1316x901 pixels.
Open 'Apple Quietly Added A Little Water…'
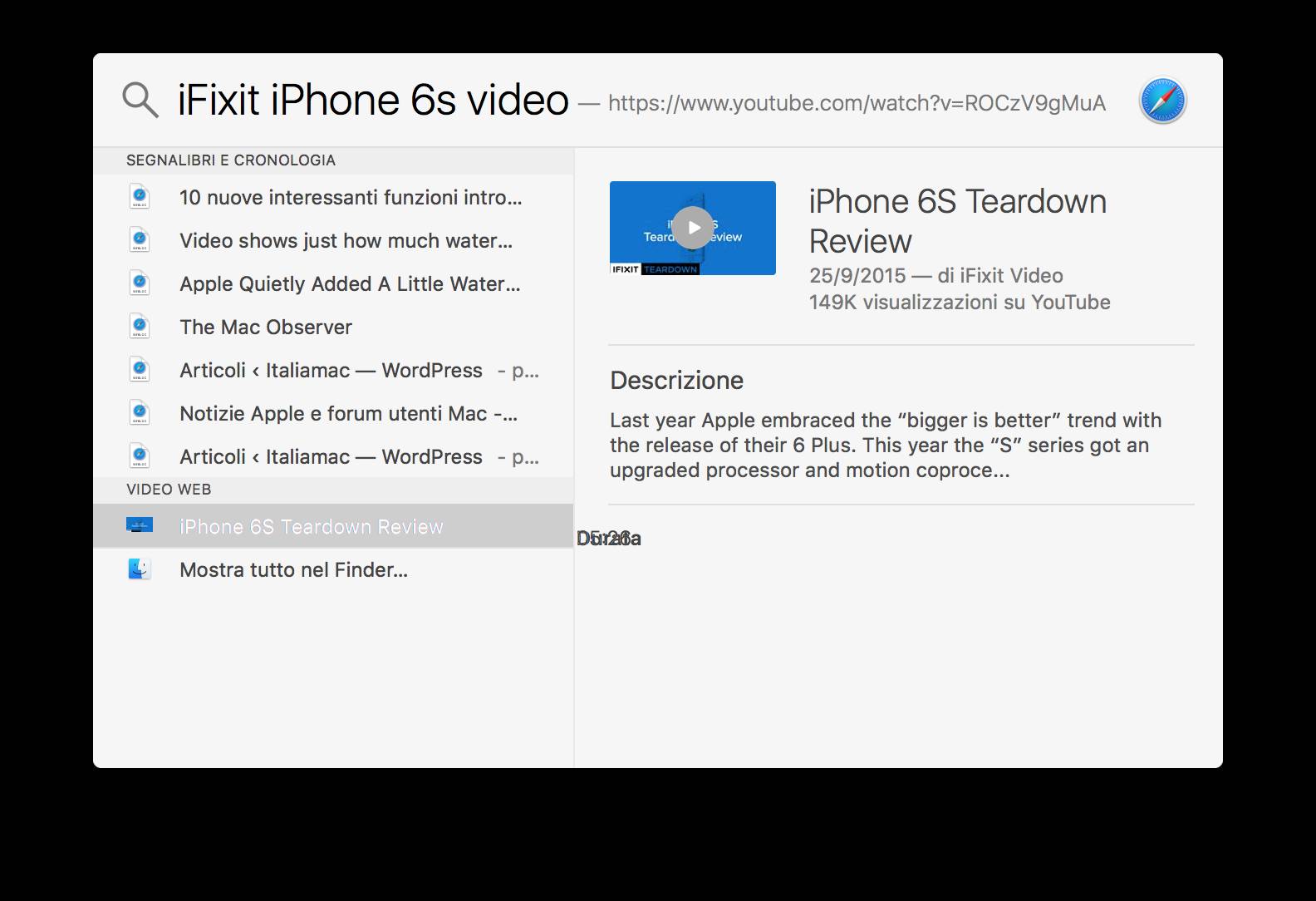pos(333,283)
